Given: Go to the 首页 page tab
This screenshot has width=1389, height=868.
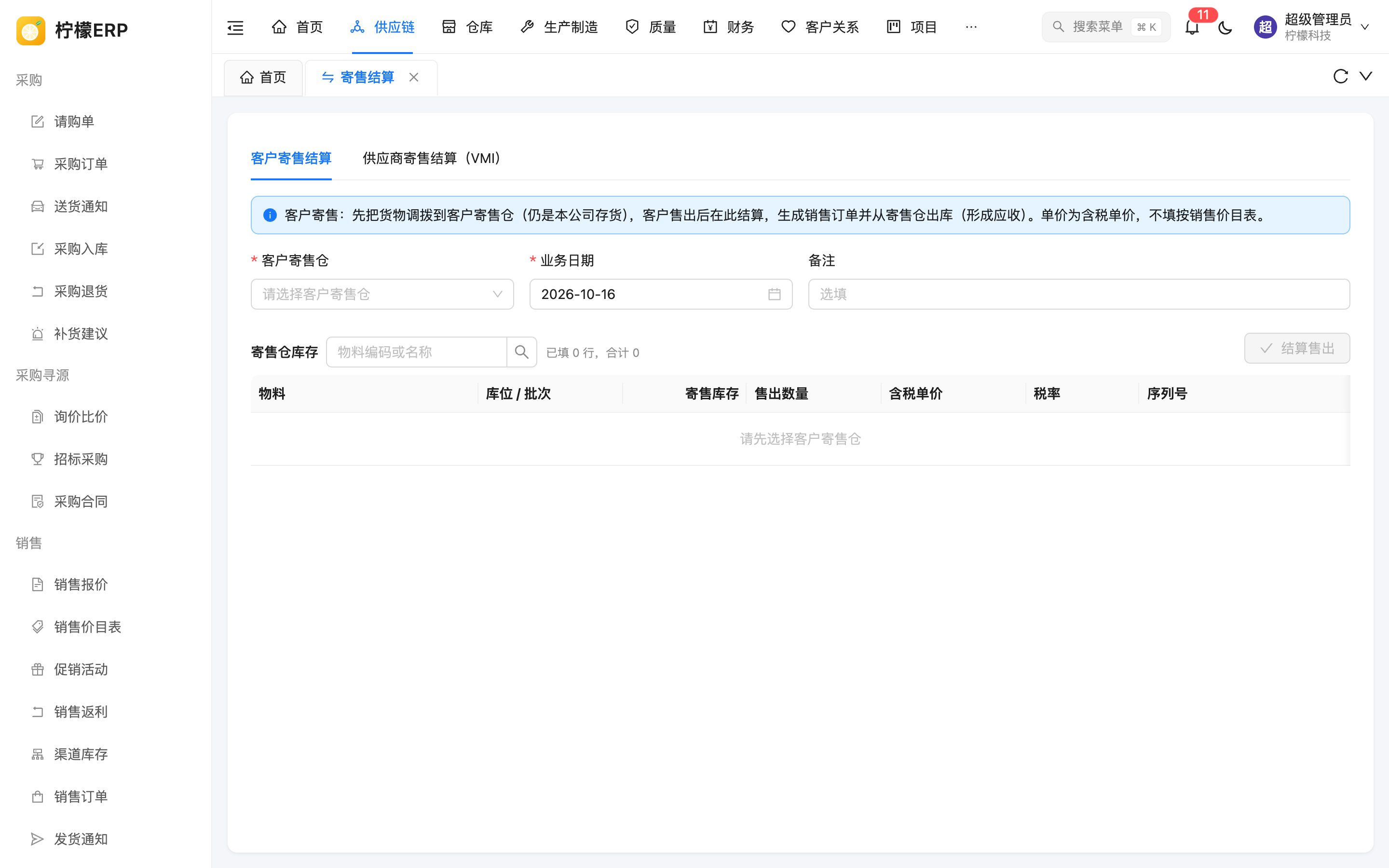Looking at the screenshot, I should (x=263, y=78).
